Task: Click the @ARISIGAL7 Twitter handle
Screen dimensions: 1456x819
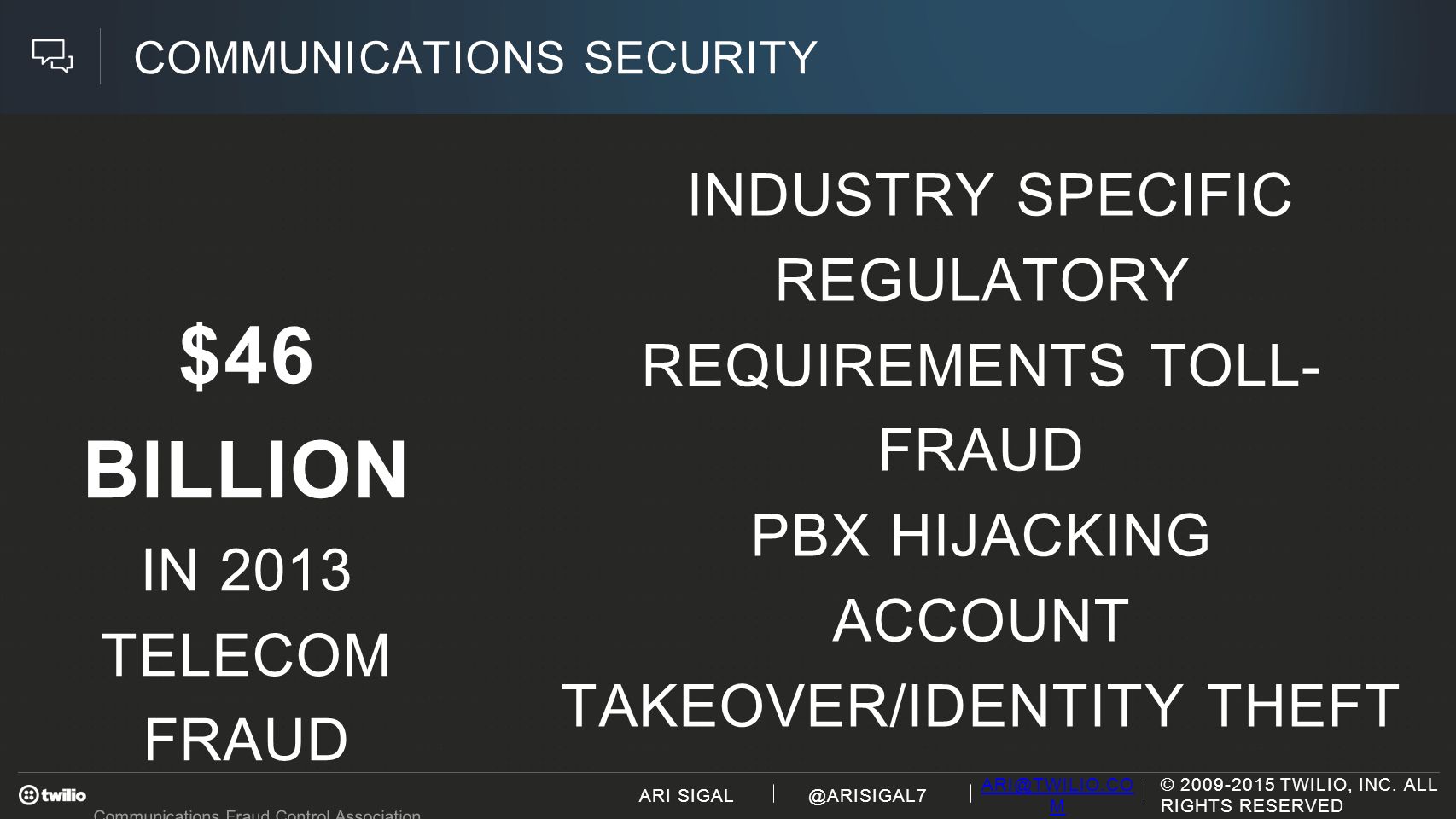Action: tap(867, 796)
